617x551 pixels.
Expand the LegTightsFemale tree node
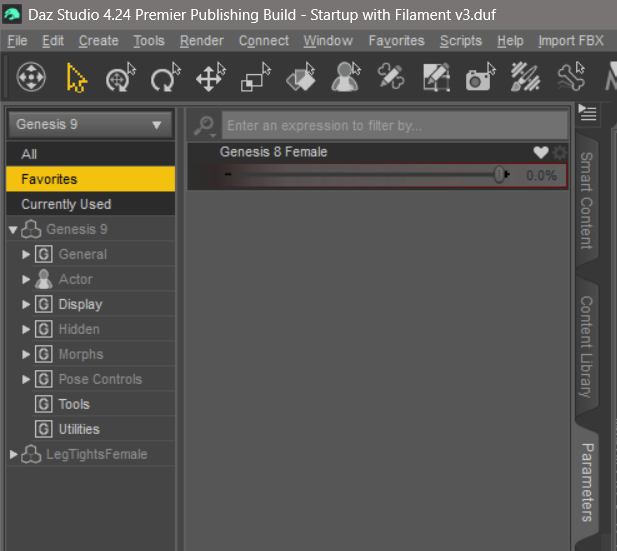[x=13, y=455]
